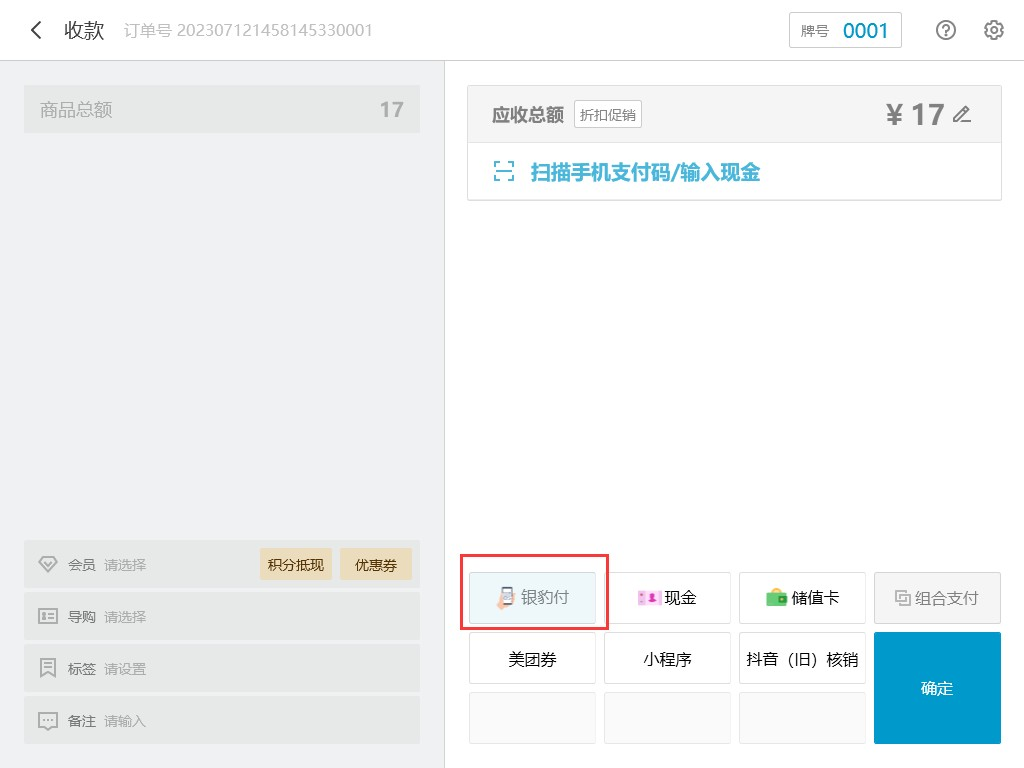
Task: Click the scan frame icon beside 扫描手机支付码
Action: [504, 172]
